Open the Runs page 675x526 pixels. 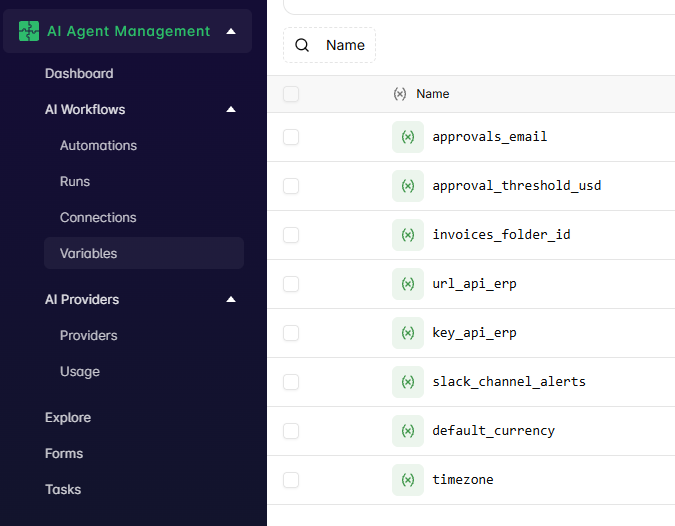75,182
